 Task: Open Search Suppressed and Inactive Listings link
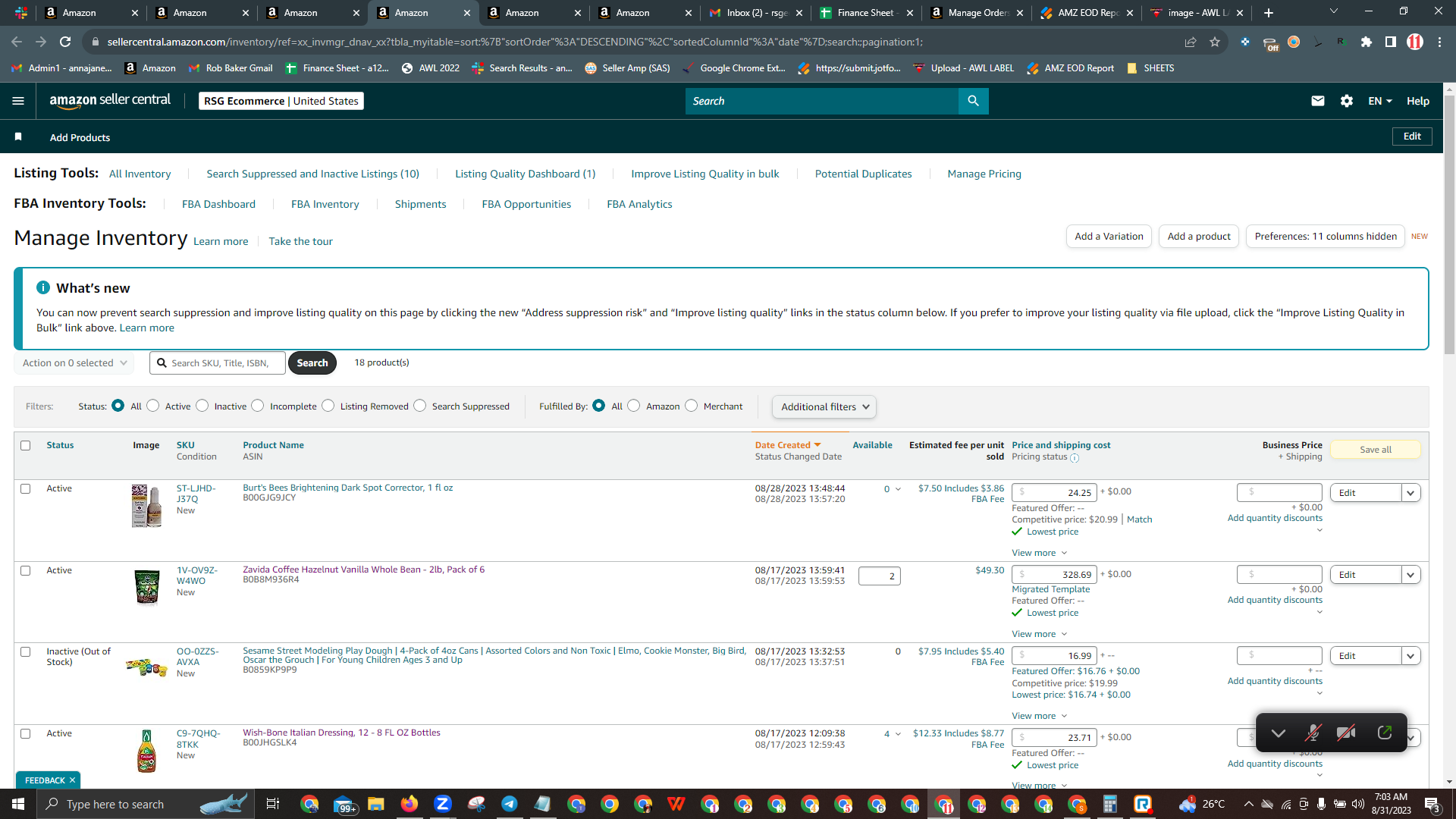tap(312, 174)
